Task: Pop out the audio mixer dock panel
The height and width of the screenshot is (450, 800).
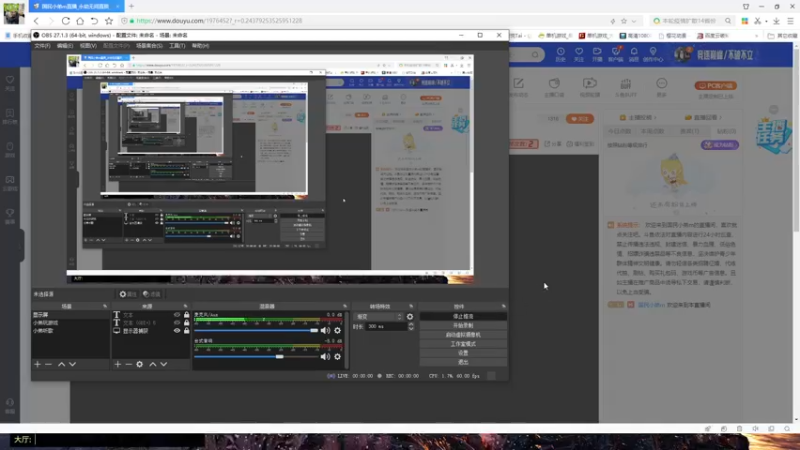Action: 345,306
